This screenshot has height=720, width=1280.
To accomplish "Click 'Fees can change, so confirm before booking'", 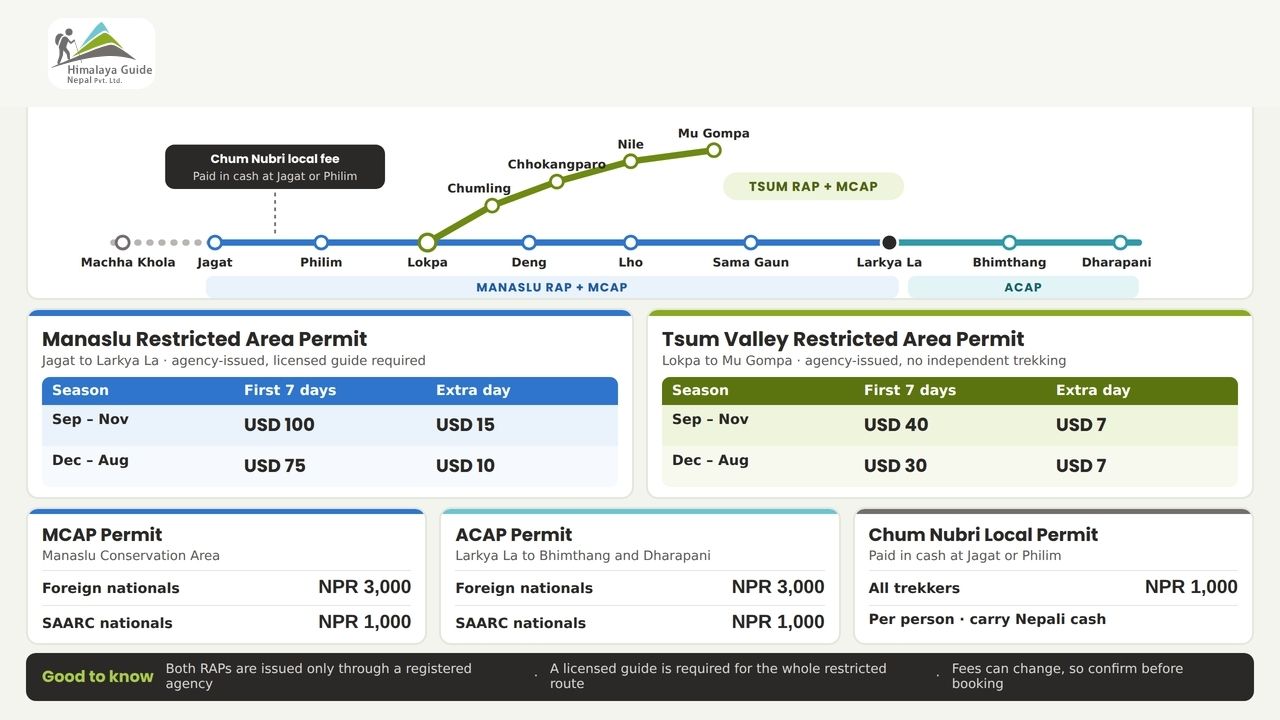I will [x=1067, y=676].
